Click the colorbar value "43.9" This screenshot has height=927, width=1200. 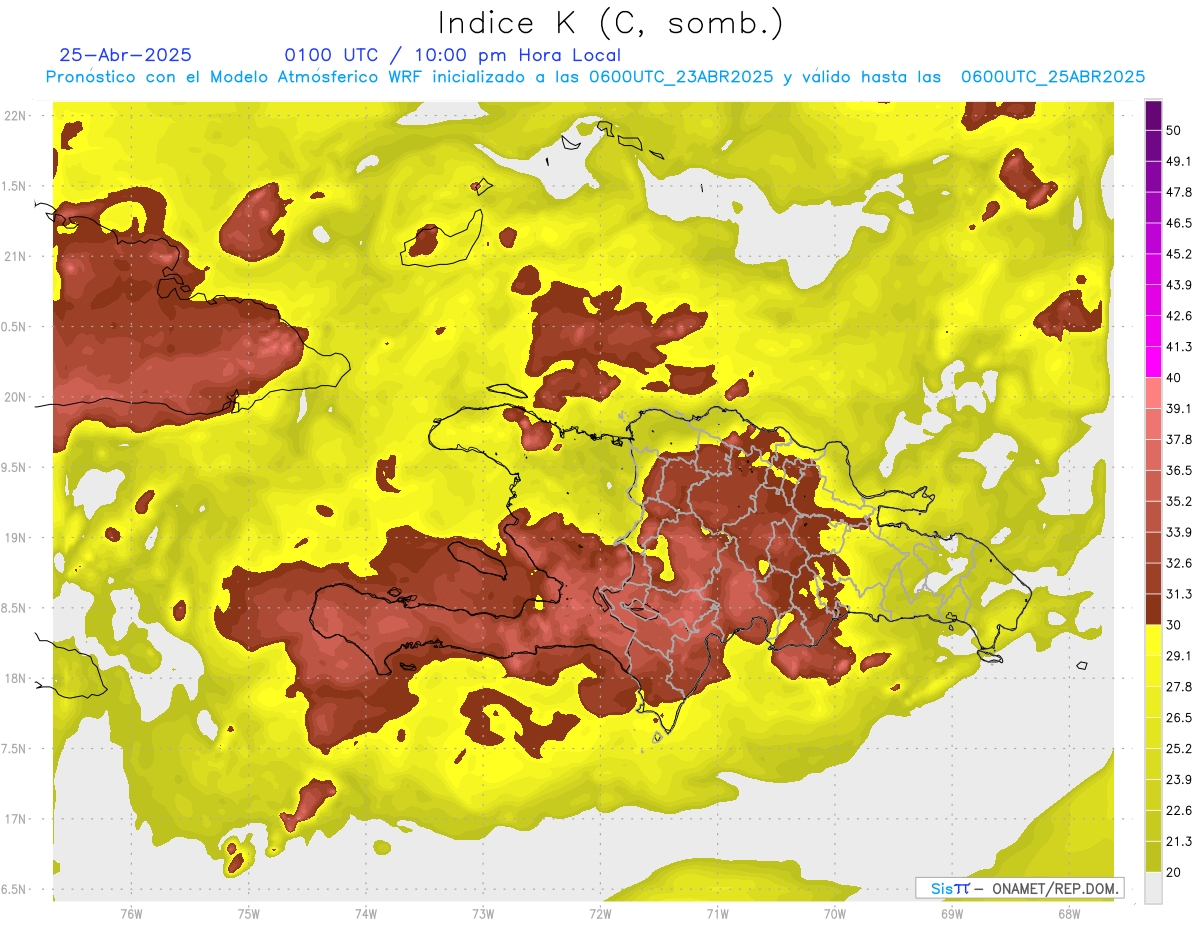click(x=1178, y=285)
